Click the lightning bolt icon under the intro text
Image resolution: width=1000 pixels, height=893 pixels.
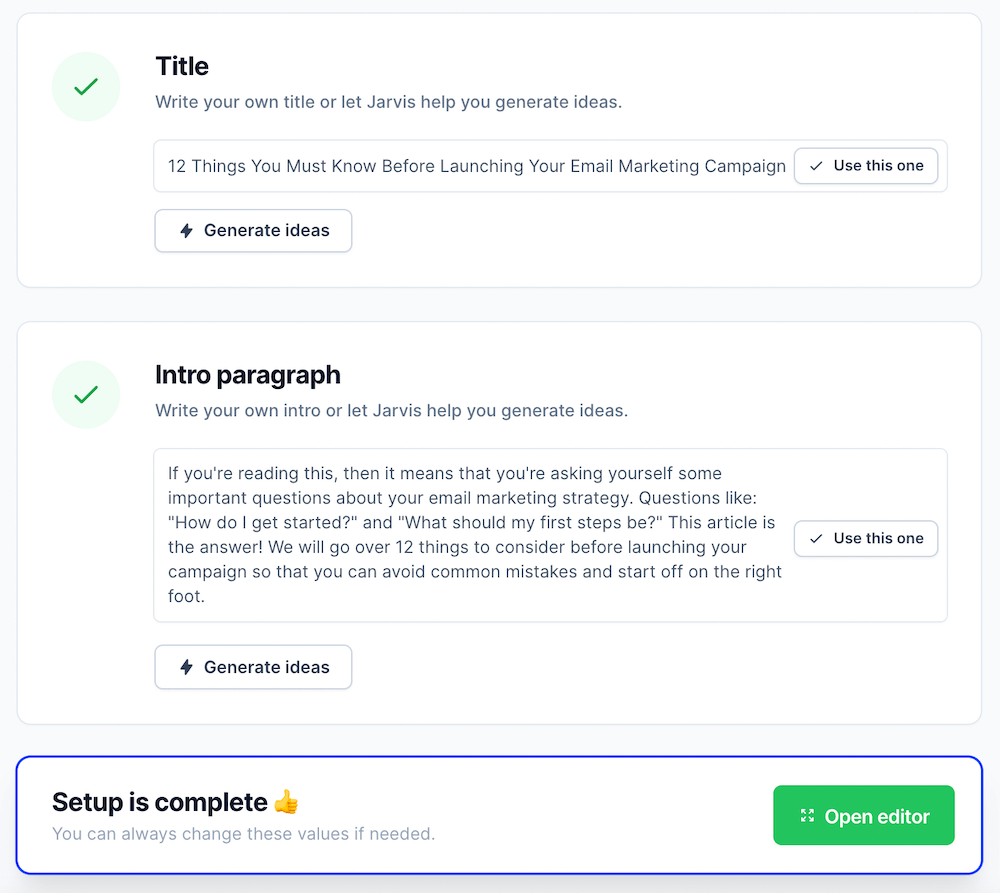(186, 667)
